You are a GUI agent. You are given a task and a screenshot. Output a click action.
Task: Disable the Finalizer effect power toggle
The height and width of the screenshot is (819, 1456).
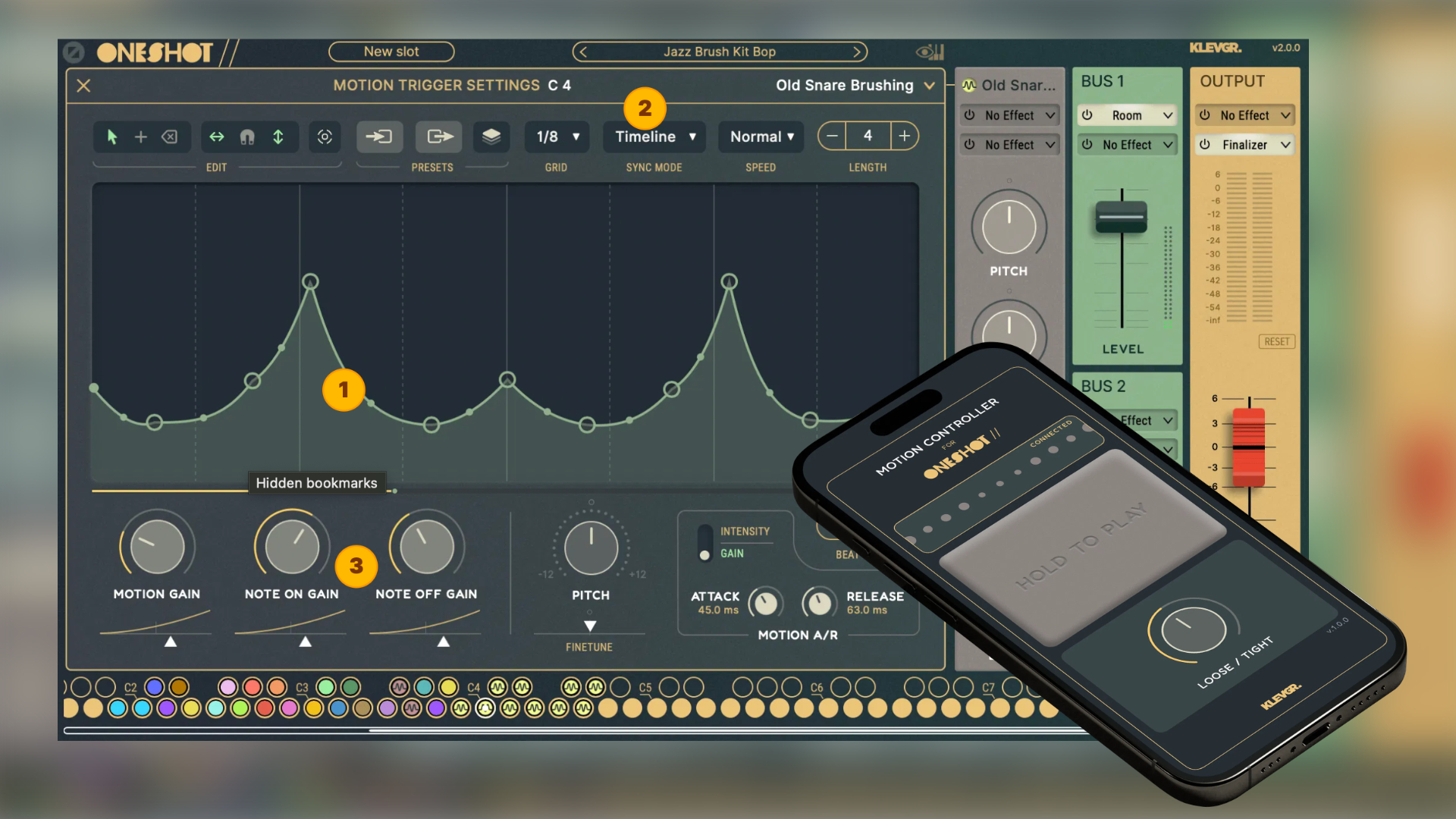[1206, 144]
